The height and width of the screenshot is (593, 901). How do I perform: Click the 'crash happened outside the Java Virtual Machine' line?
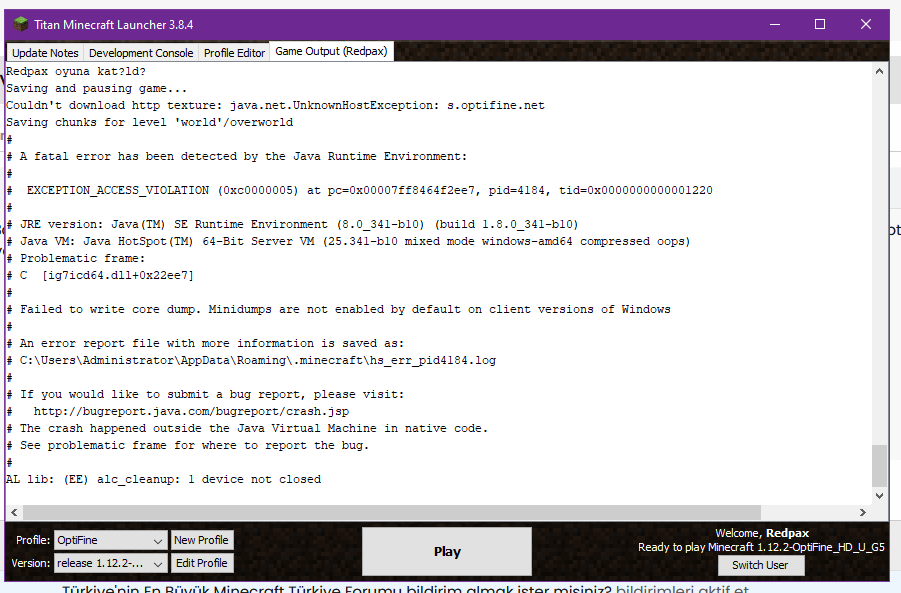click(247, 428)
